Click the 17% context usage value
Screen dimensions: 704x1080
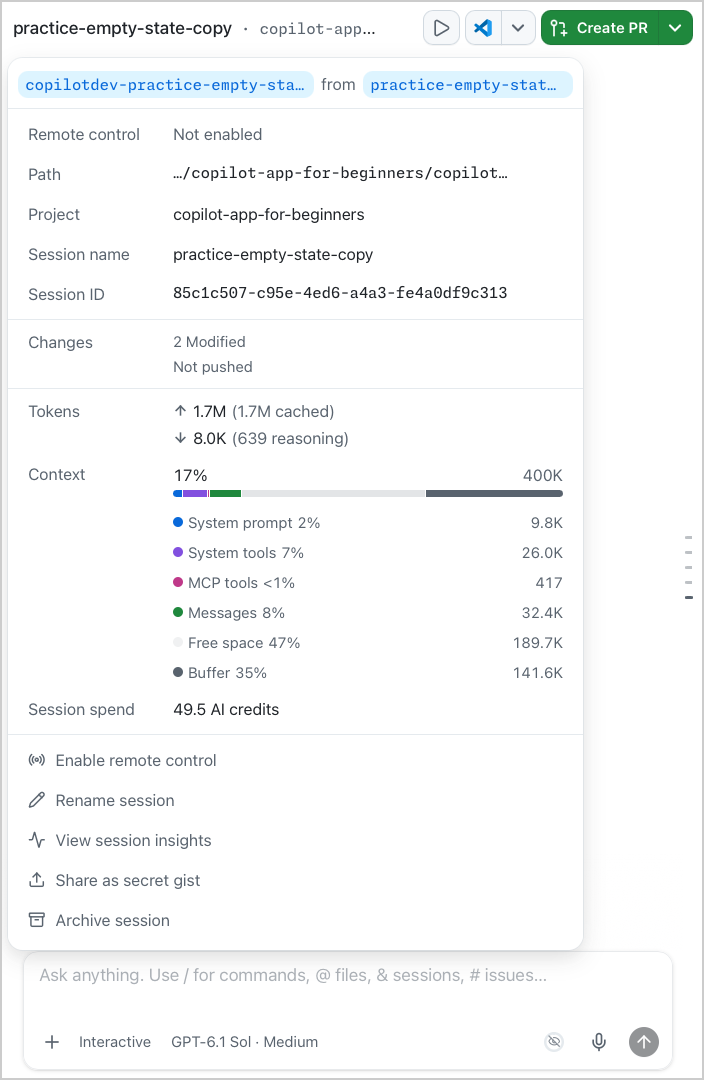190,475
